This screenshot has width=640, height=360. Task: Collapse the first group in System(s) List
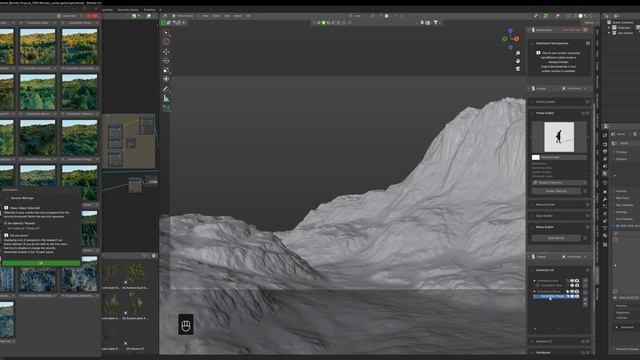[534, 281]
